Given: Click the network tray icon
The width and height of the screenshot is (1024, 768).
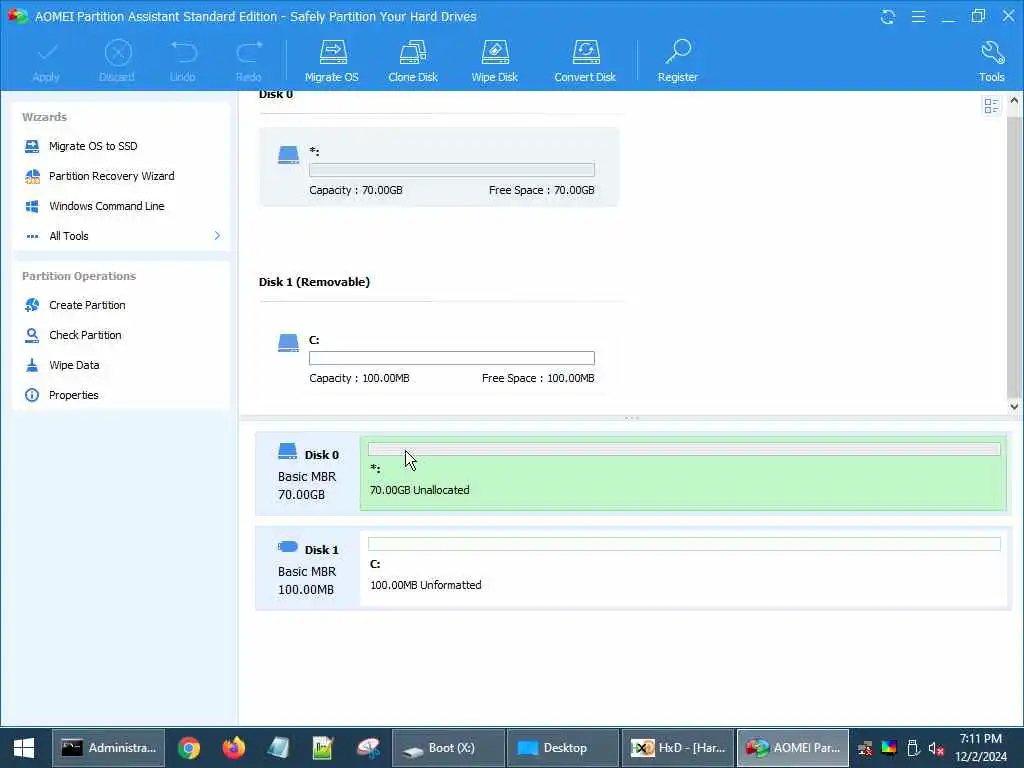Looking at the screenshot, I should [x=865, y=748].
